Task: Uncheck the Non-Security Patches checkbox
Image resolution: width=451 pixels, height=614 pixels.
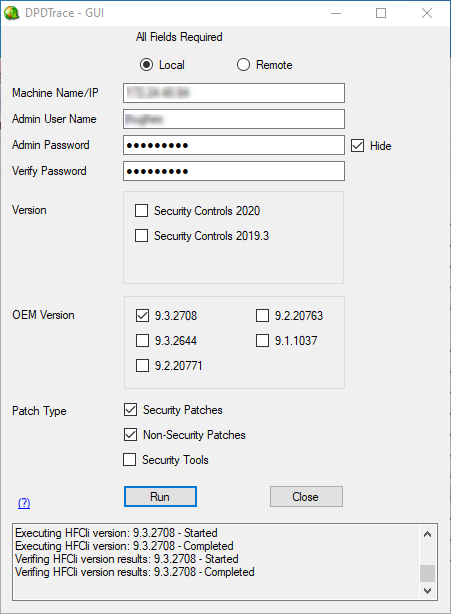Action: (x=130, y=435)
